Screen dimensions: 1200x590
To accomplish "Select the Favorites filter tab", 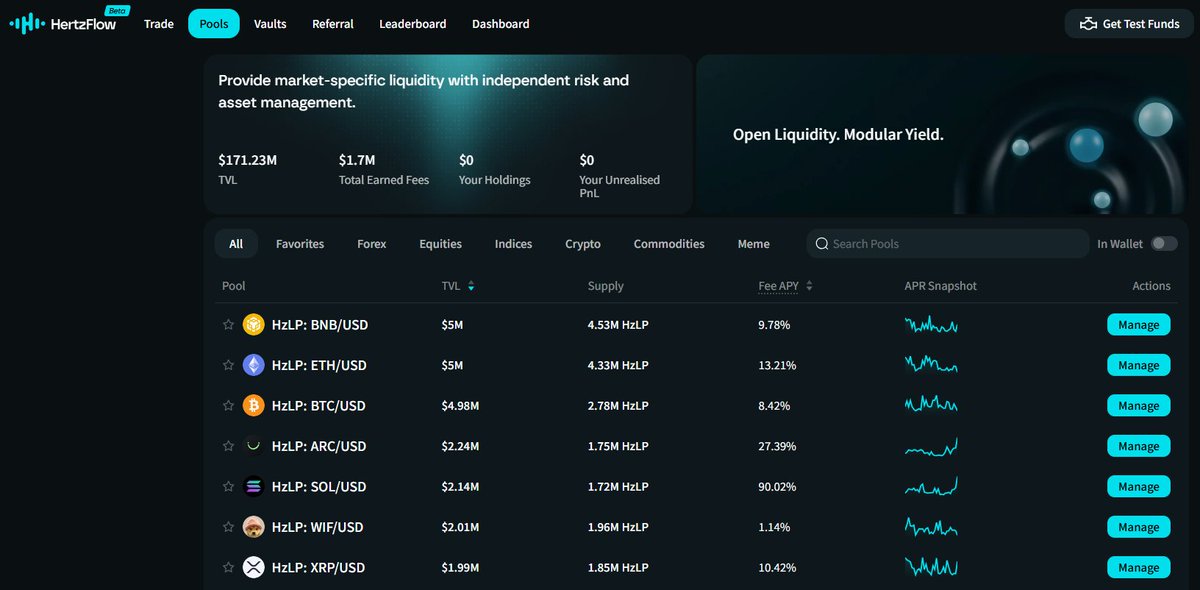I will point(300,244).
